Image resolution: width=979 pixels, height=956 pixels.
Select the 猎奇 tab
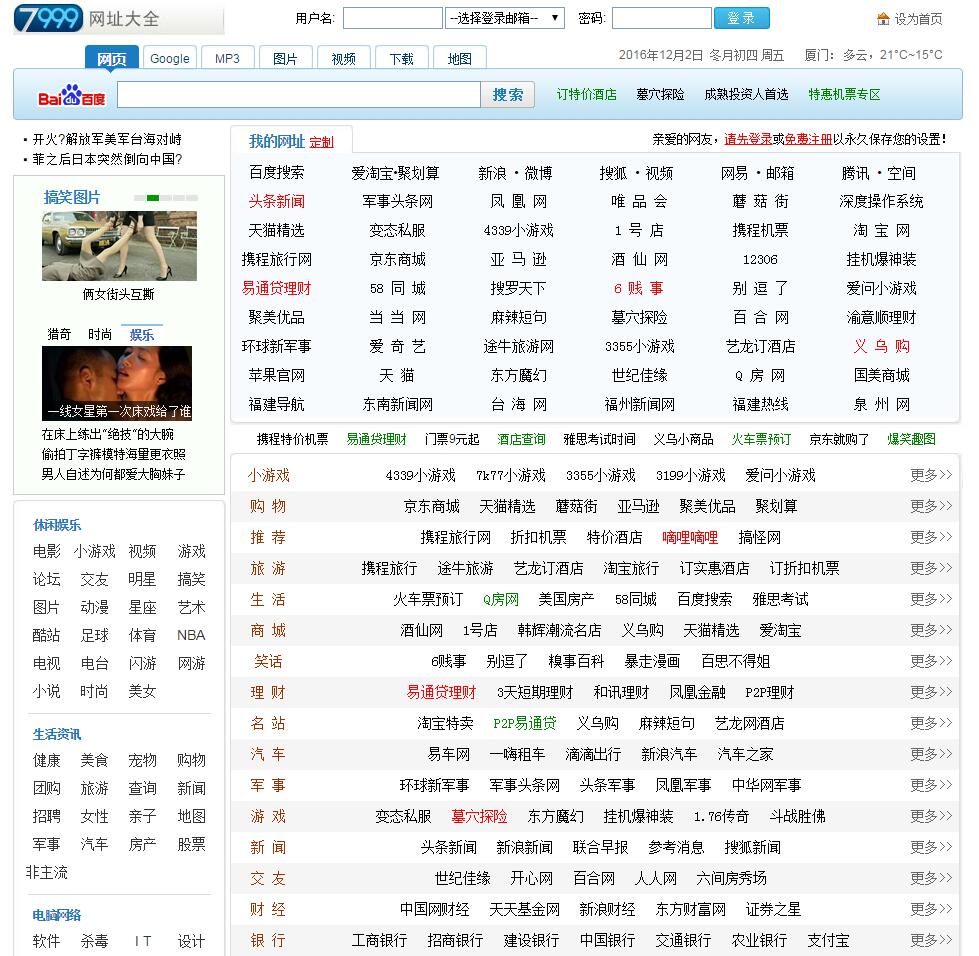(59, 335)
